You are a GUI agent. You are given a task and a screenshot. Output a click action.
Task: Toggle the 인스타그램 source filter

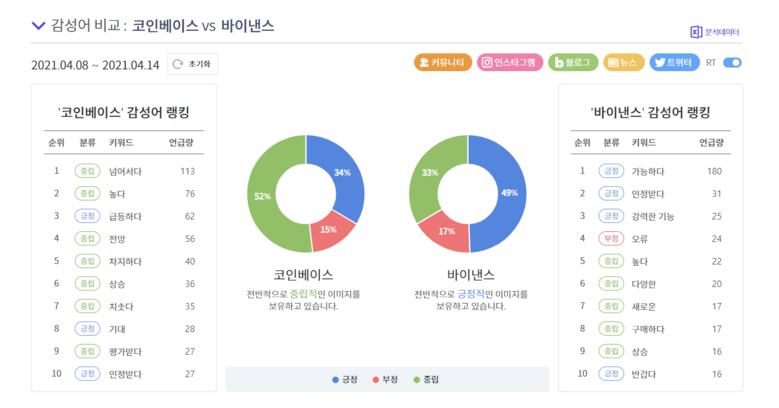tap(510, 63)
